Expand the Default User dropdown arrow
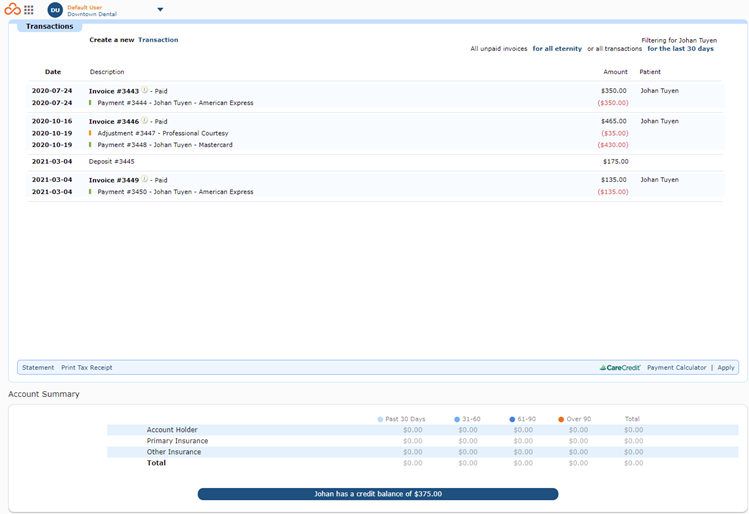Viewport: 749px width, 514px height. (x=160, y=10)
